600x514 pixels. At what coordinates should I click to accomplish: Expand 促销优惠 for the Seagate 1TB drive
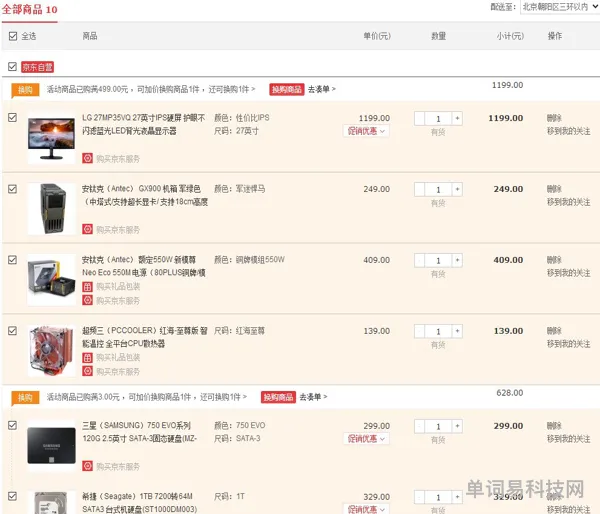366,509
